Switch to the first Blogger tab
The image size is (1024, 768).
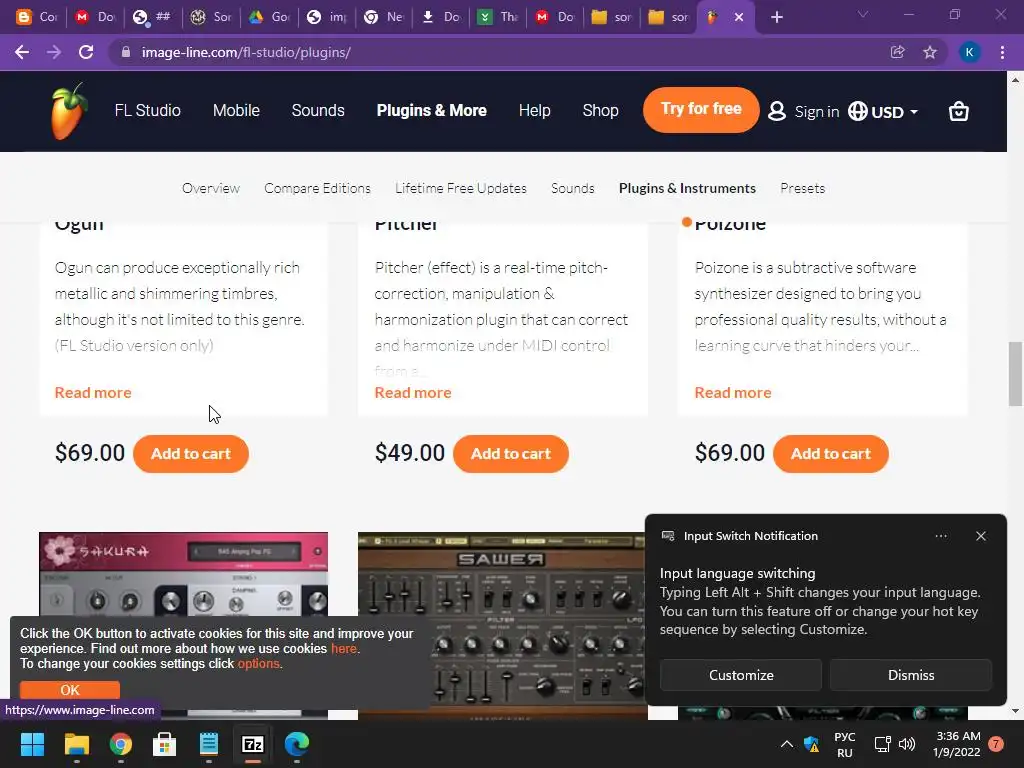(36, 17)
